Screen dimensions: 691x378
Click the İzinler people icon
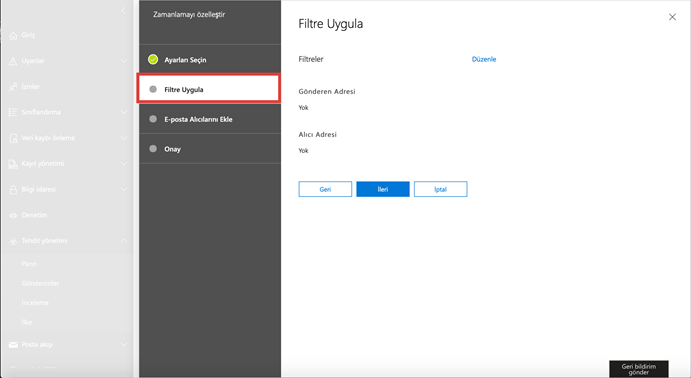[x=14, y=87]
